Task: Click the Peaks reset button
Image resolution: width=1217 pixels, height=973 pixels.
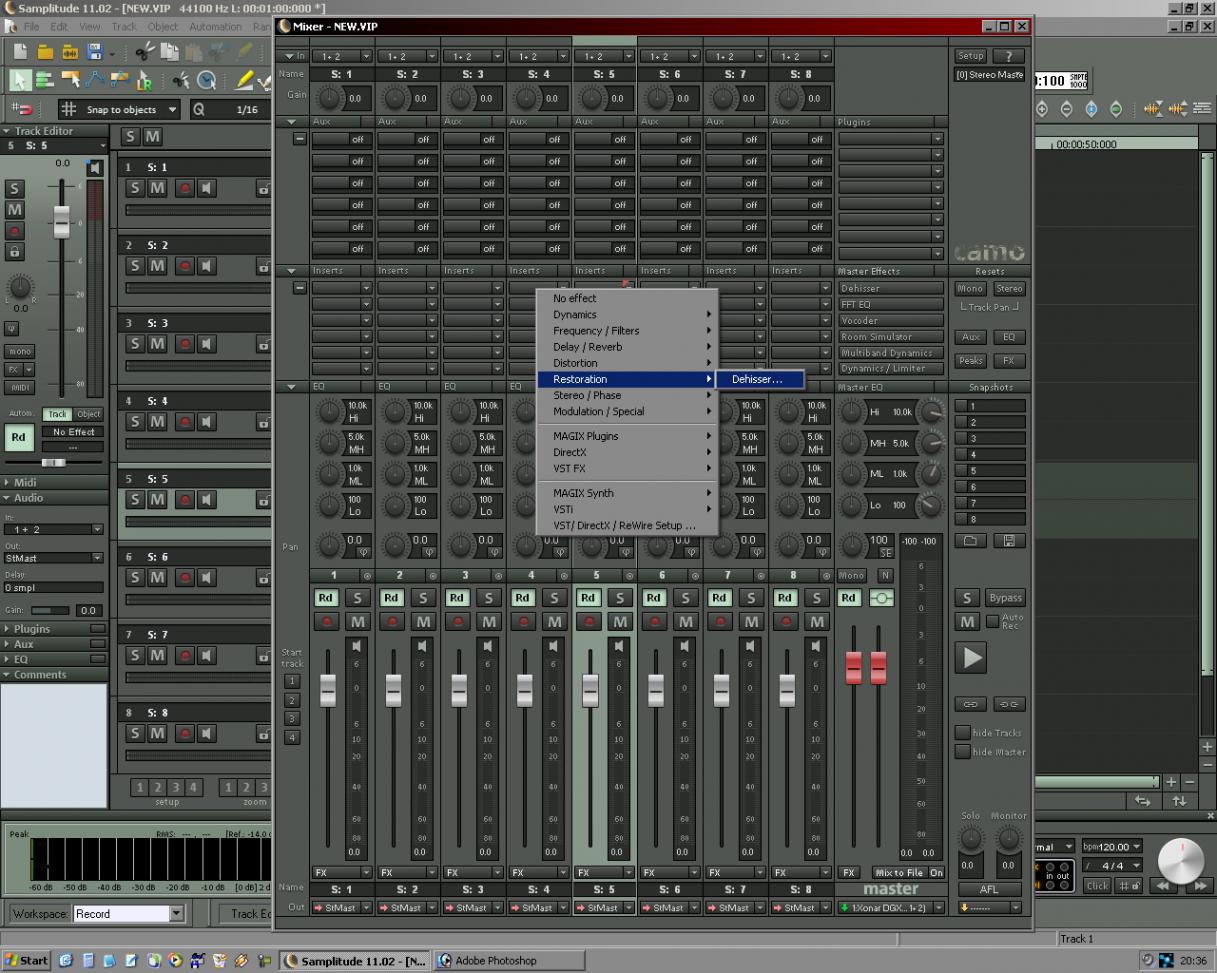Action: pos(971,360)
